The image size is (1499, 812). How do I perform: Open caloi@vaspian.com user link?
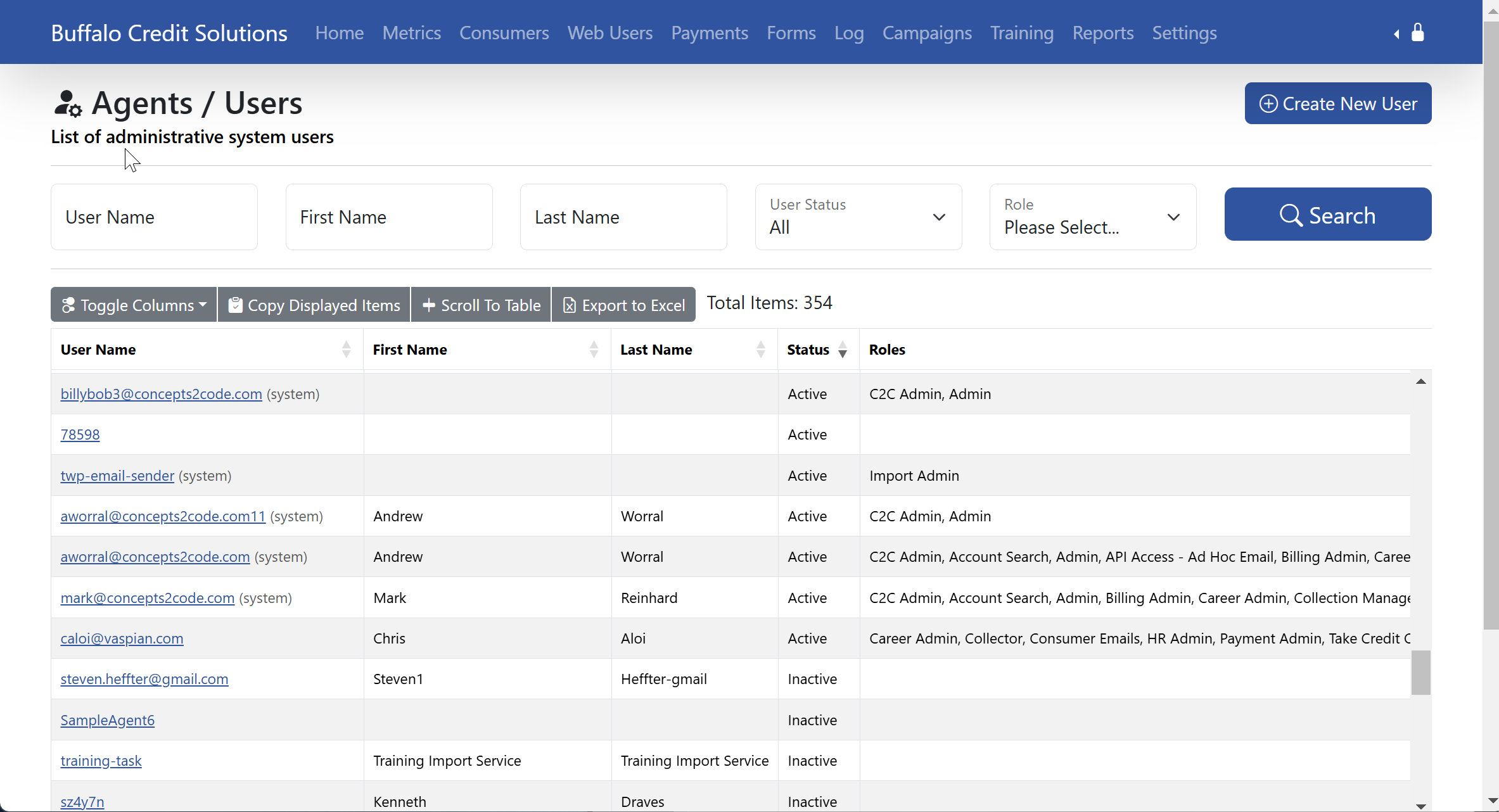coord(122,638)
